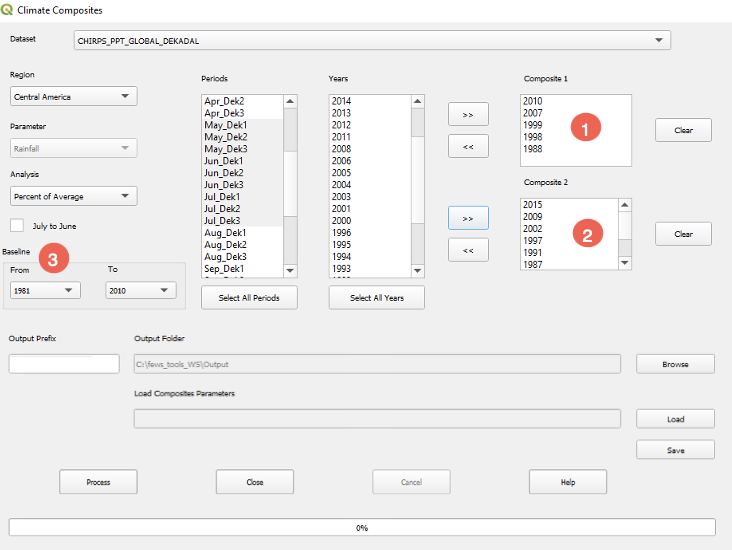The height and width of the screenshot is (550, 732).
Task: Open the Analysis dropdown
Action: [73, 196]
